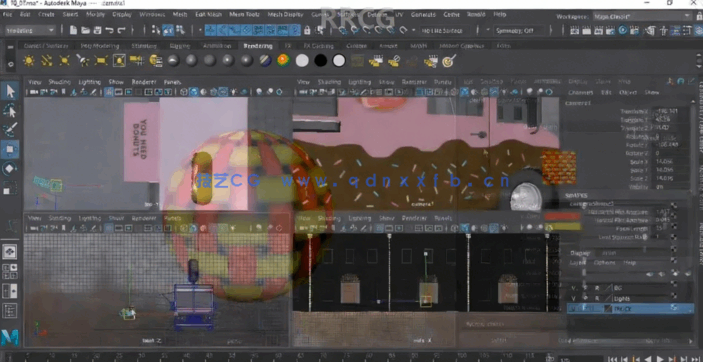
Task: Activate the Scale tool in toolbox
Action: pos(10,188)
